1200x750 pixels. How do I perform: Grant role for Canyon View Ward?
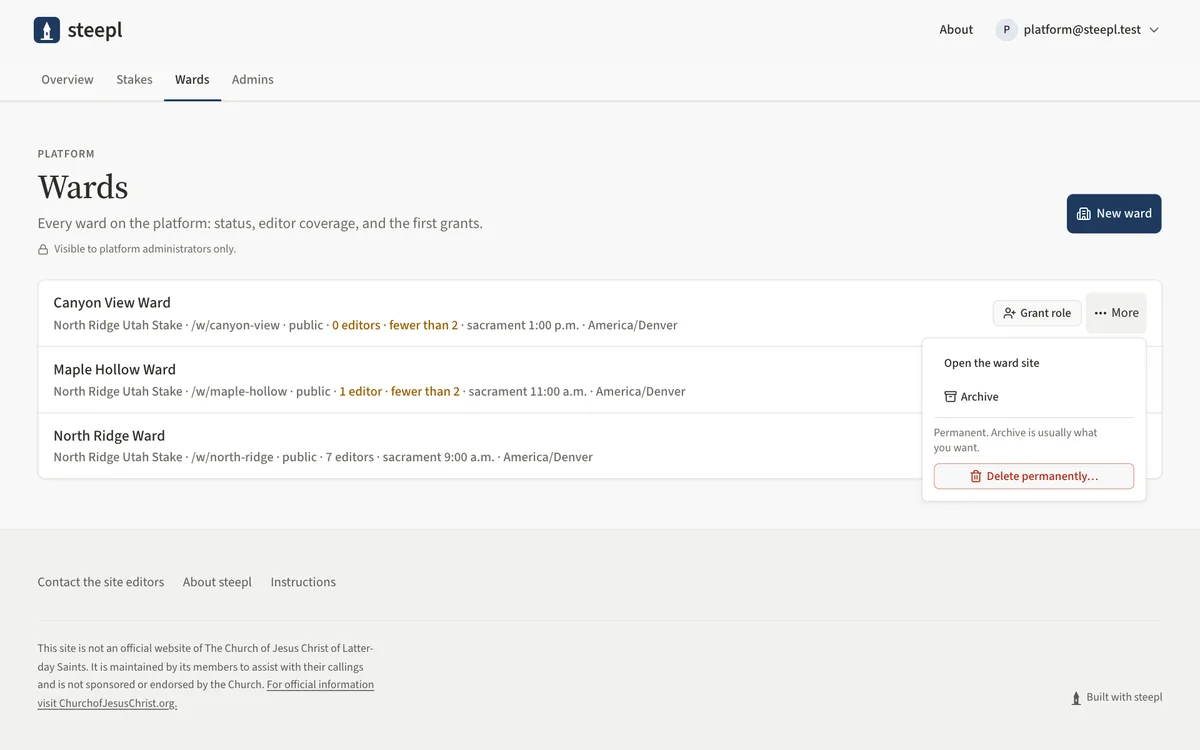[1037, 313]
